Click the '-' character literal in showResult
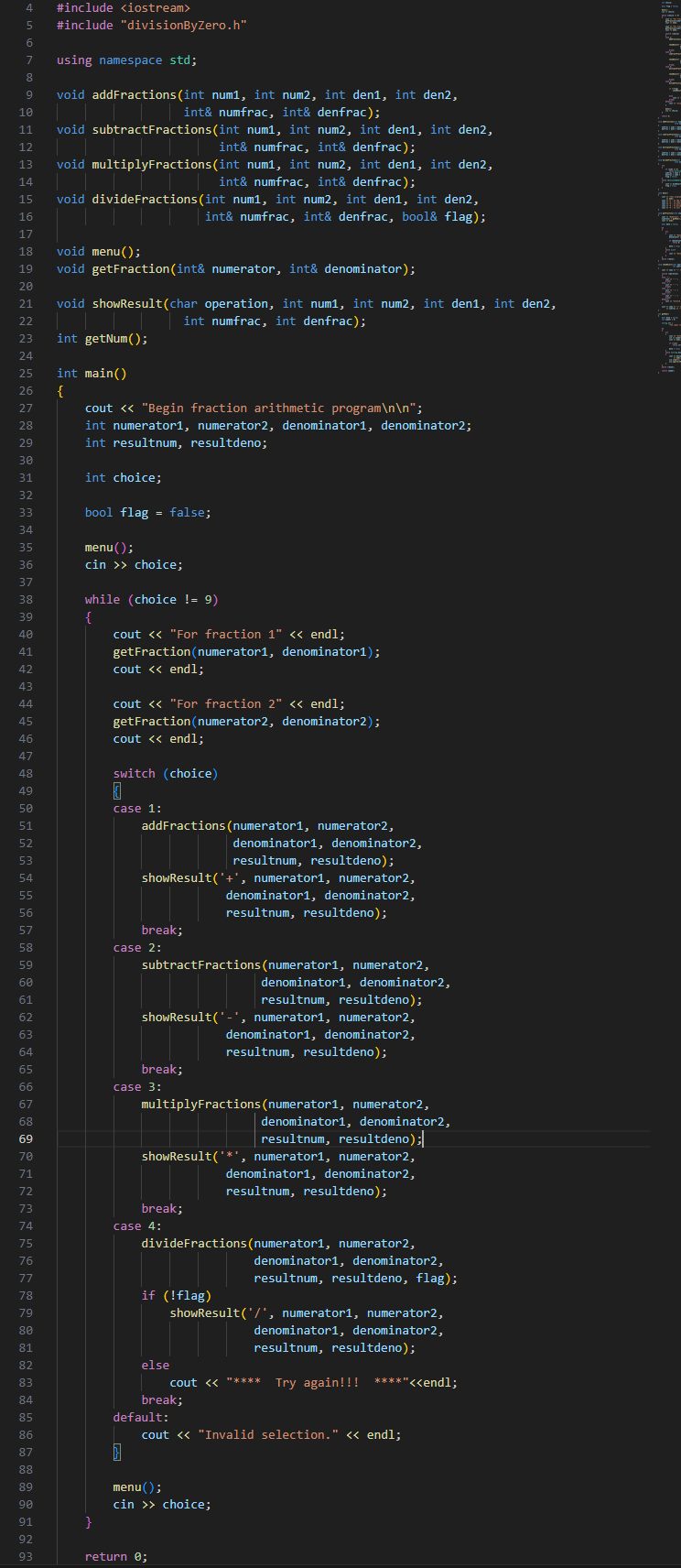 click(230, 1017)
